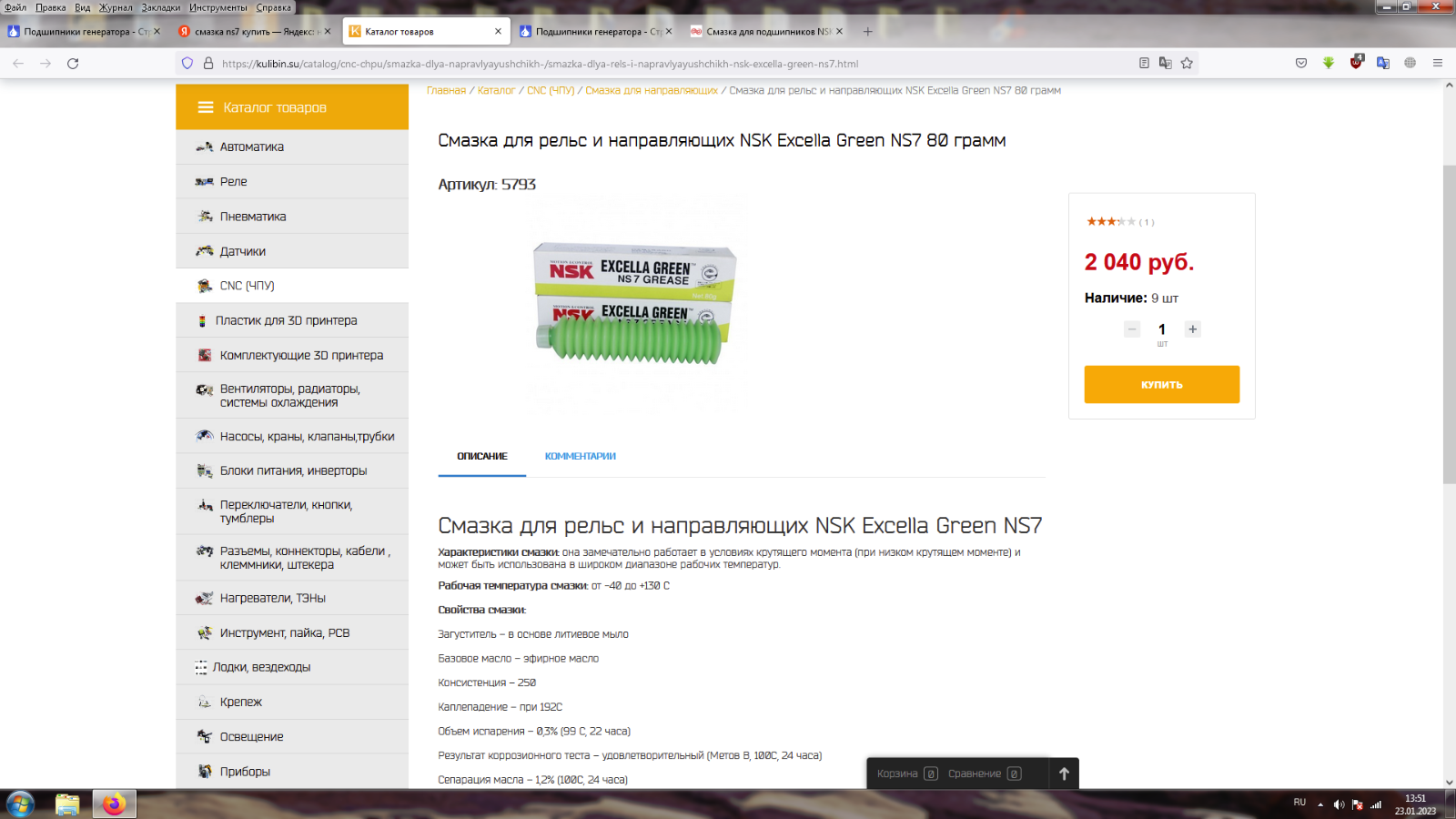Open a new browser tab
1456x819 pixels.
point(867,32)
